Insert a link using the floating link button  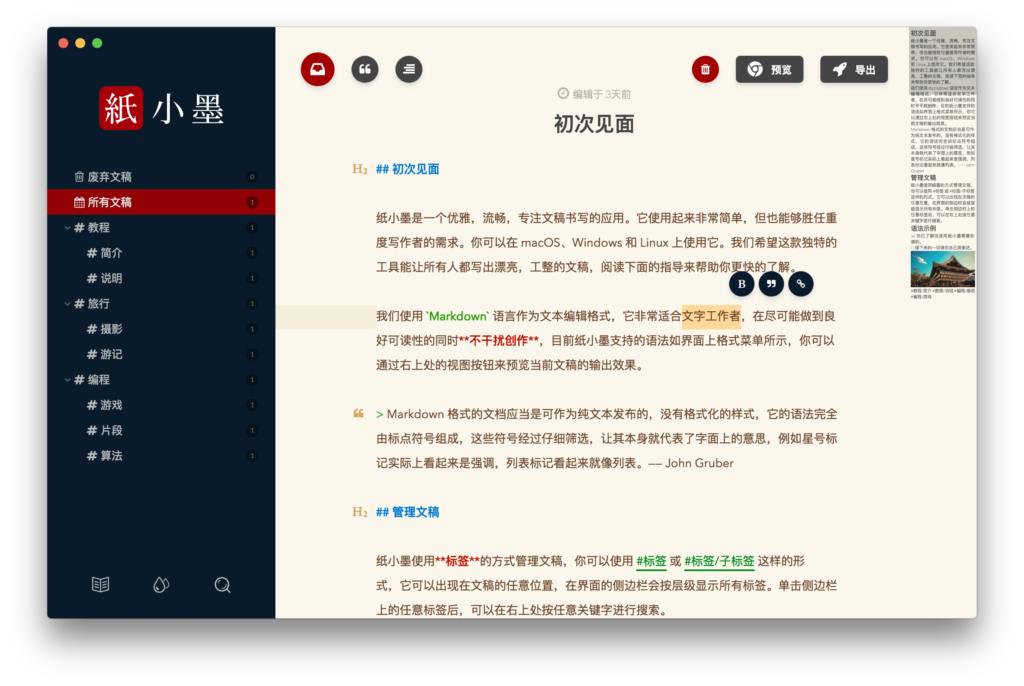(801, 284)
